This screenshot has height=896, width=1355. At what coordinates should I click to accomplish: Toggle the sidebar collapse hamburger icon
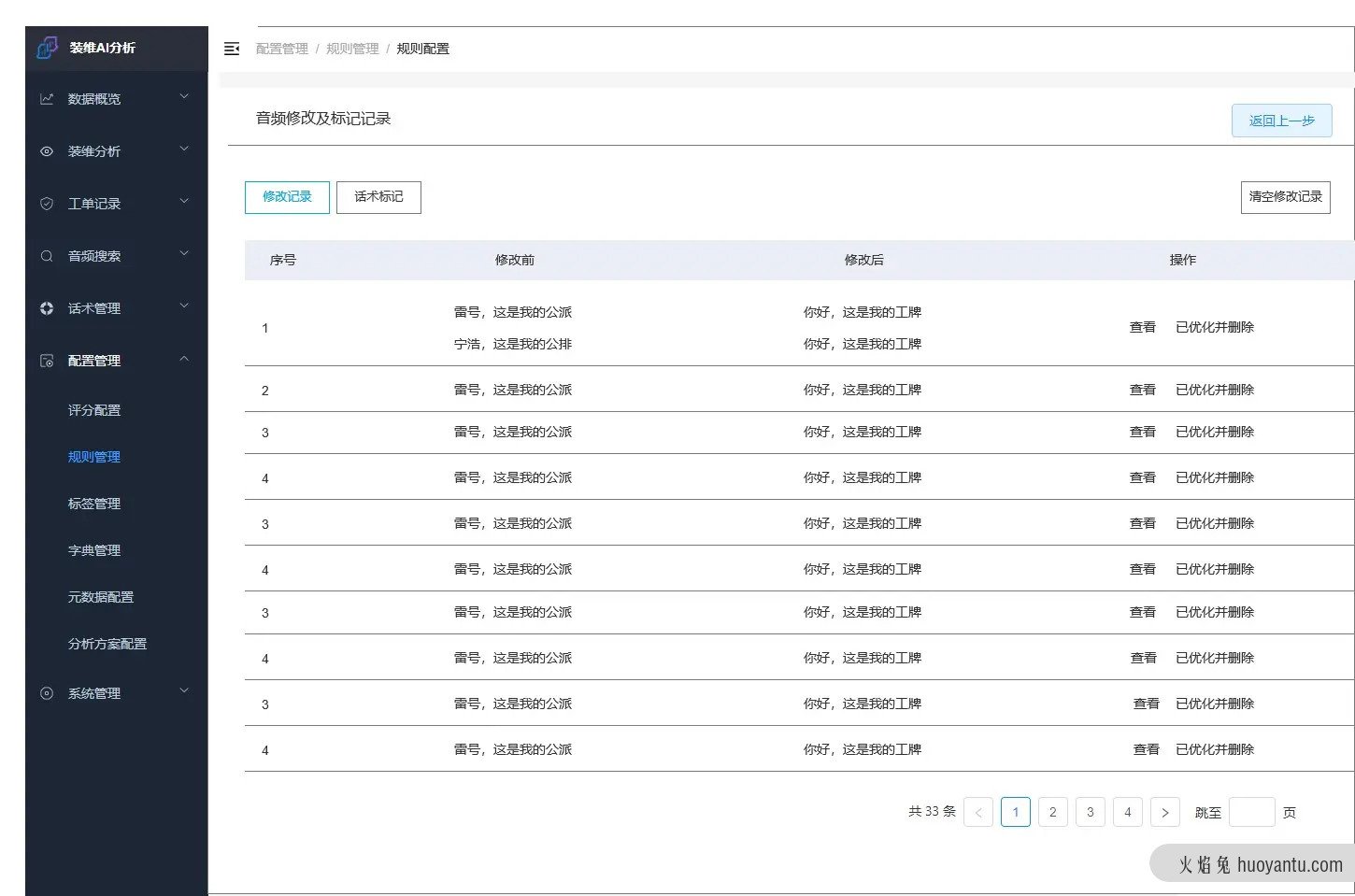tap(232, 49)
